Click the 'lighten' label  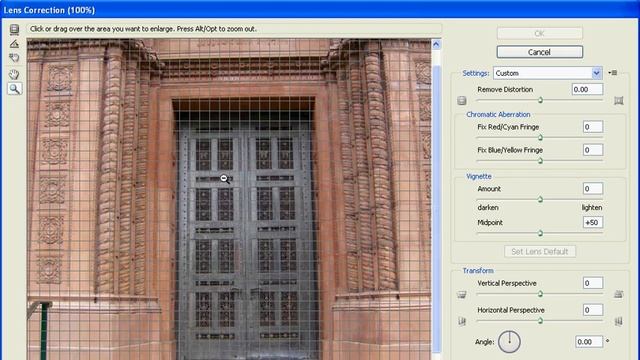click(592, 207)
